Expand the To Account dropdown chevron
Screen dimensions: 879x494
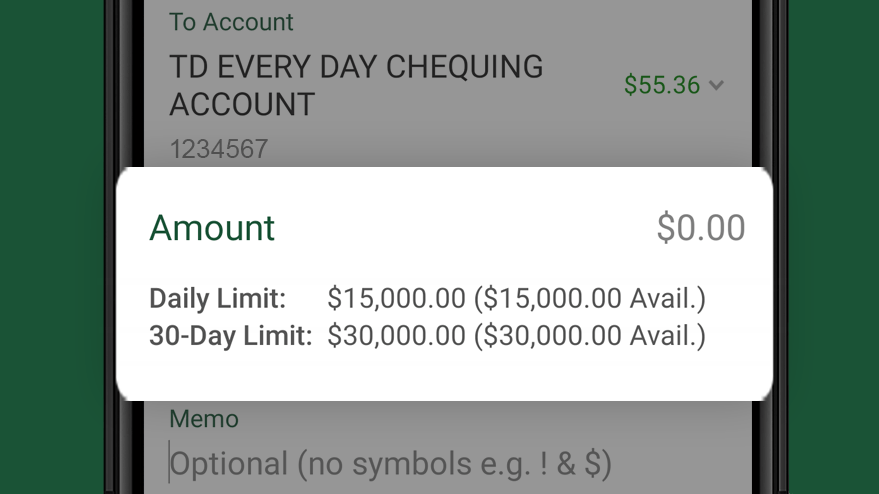click(x=716, y=86)
